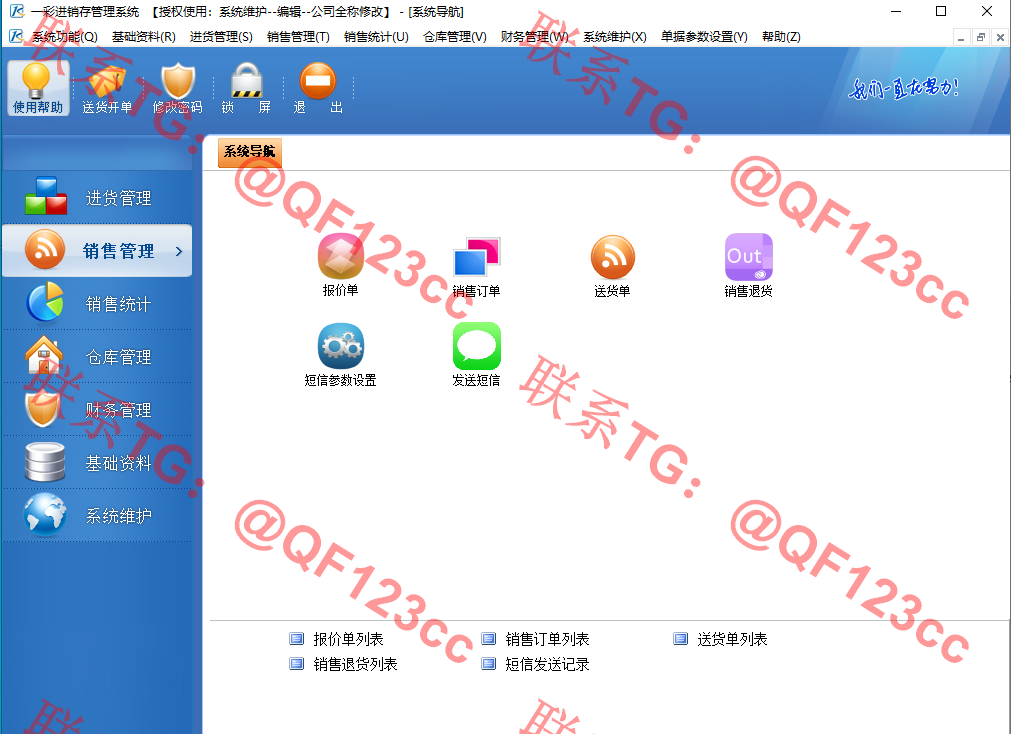Open 财务管理 shield sidebar icon

(44, 408)
